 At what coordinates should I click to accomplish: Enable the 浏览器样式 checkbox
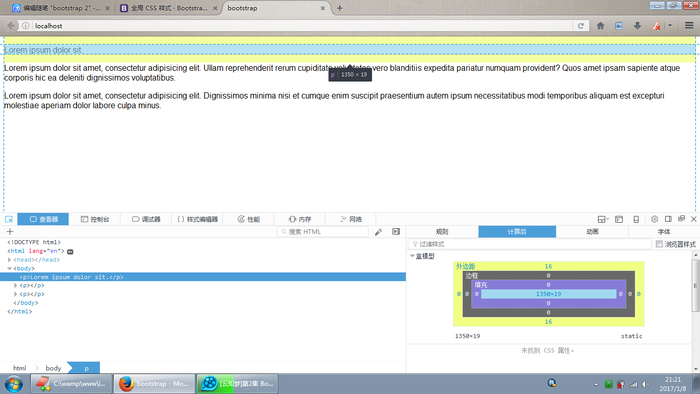tap(659, 244)
